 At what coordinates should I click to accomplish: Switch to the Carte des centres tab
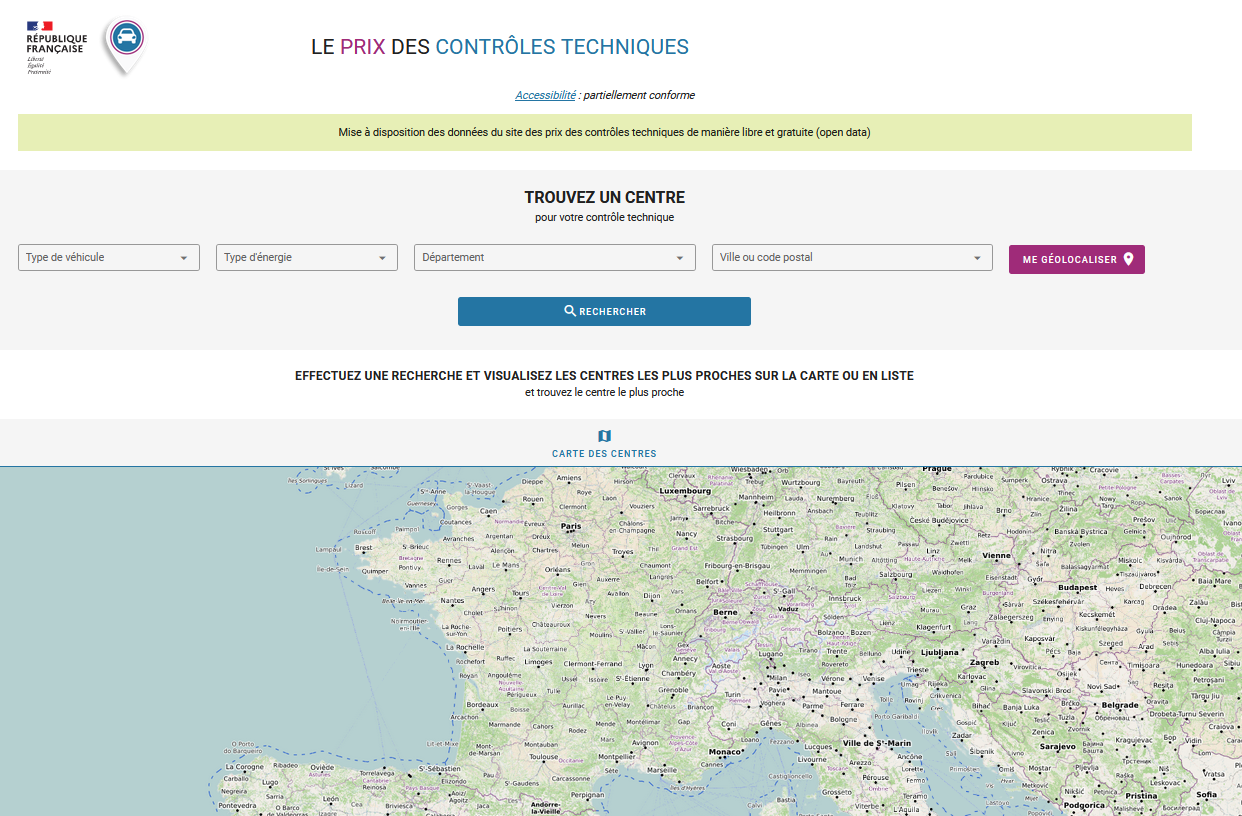pos(604,444)
